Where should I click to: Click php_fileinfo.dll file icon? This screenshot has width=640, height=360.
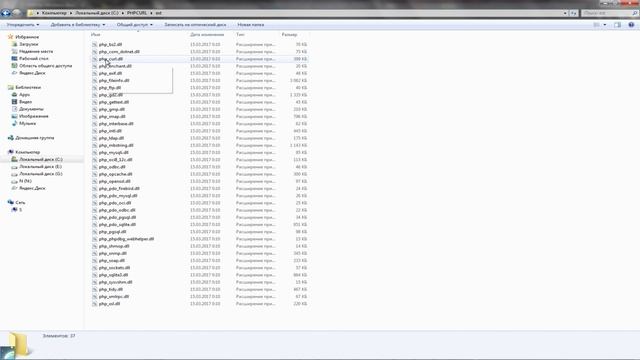pos(95,80)
